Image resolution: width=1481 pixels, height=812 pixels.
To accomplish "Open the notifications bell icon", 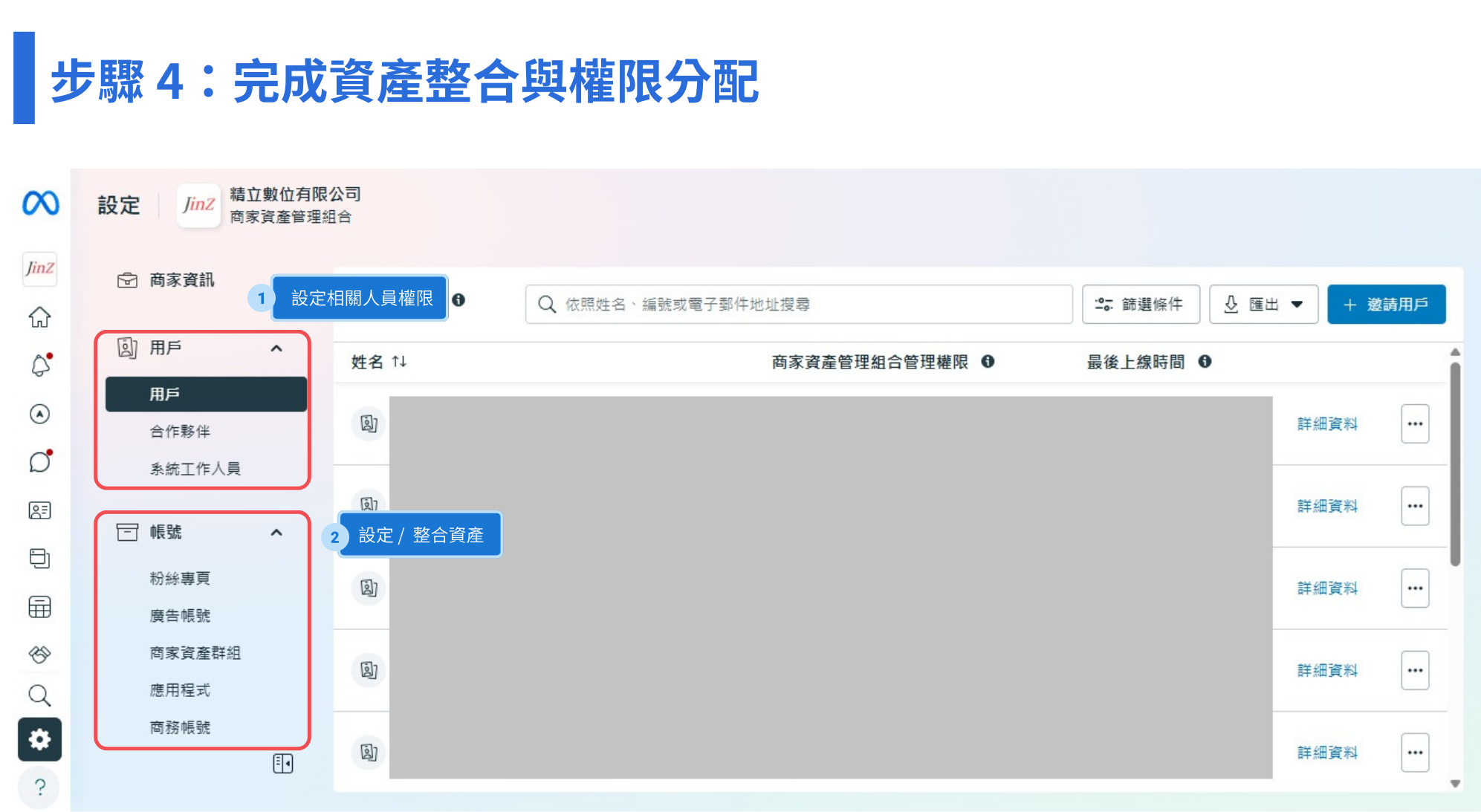I will (x=40, y=366).
